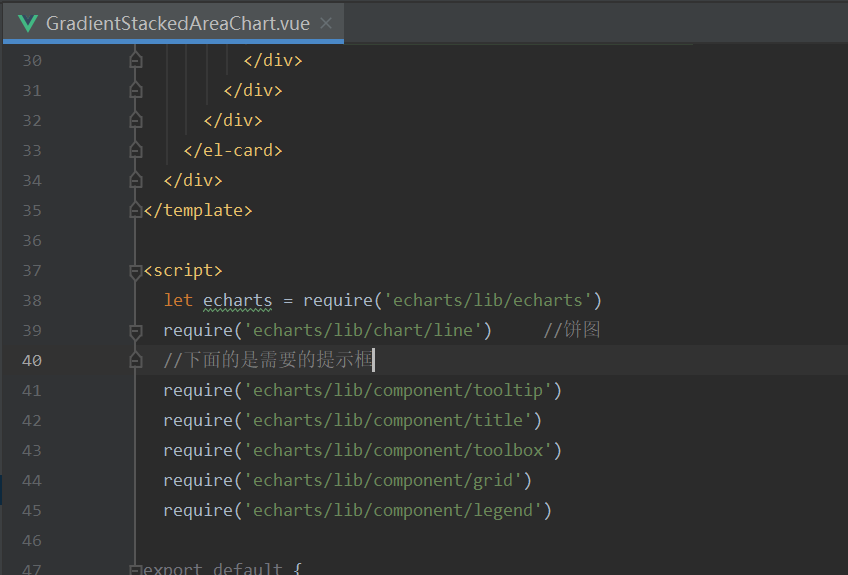The height and width of the screenshot is (575, 848).
Task: Click the 'export default {' text
Action: point(222,569)
